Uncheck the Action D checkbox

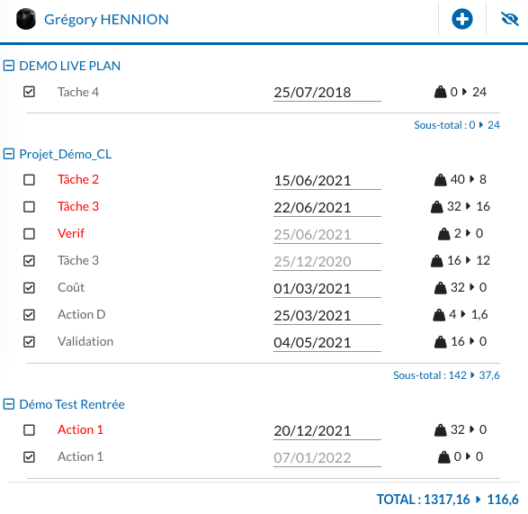(29, 315)
